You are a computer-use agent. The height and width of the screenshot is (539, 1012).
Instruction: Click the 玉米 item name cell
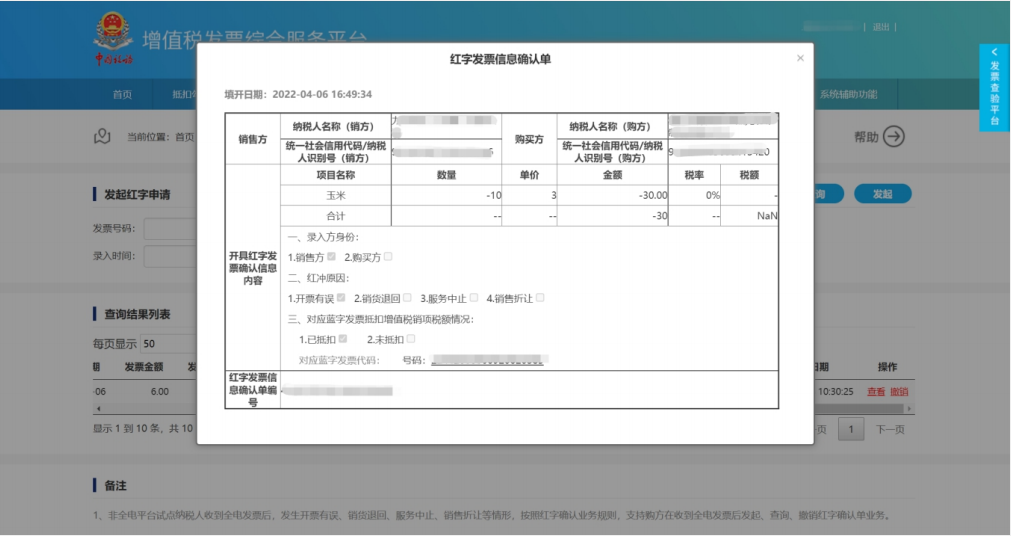point(336,196)
